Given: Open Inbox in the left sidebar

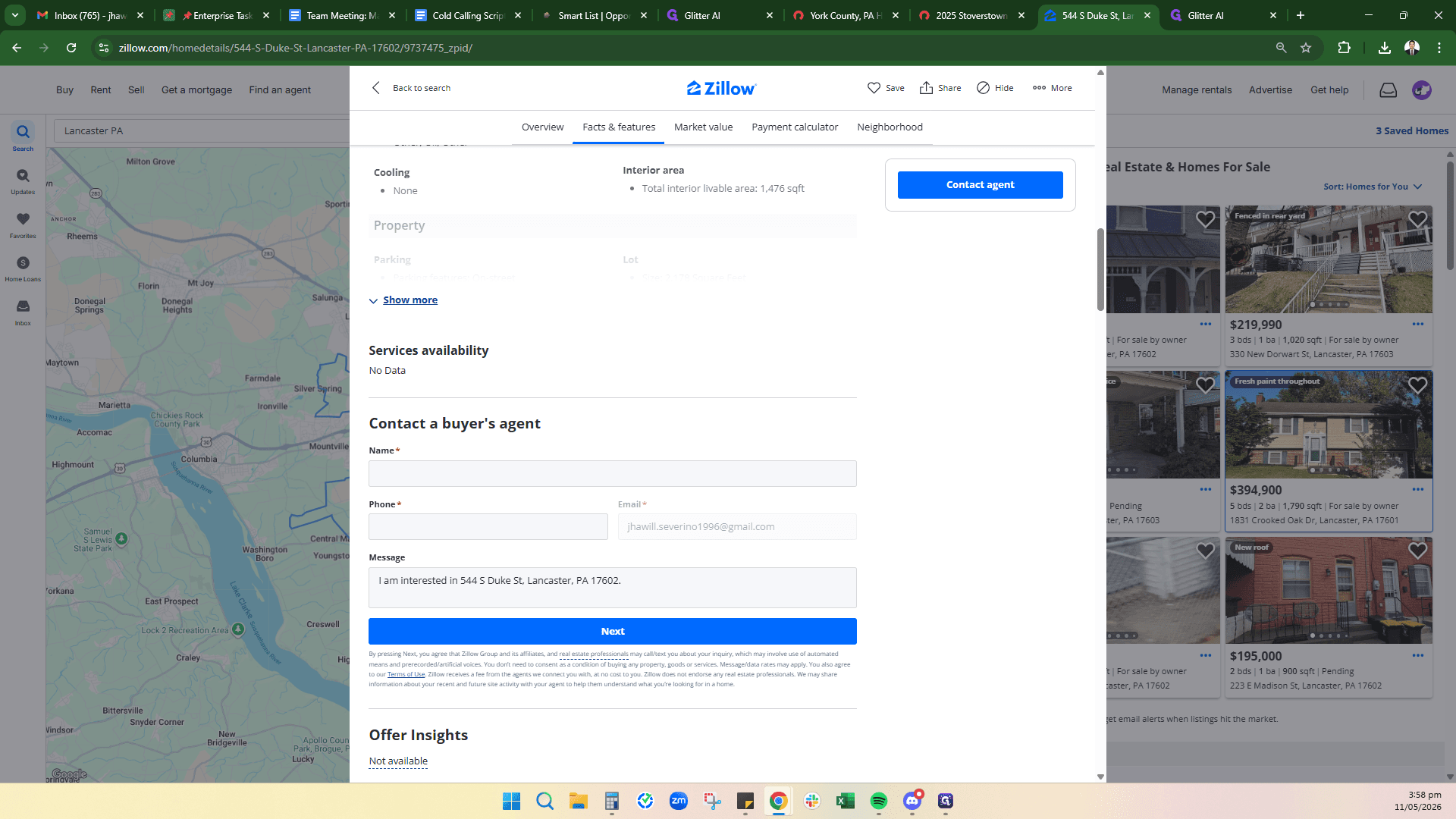Looking at the screenshot, I should point(23,312).
